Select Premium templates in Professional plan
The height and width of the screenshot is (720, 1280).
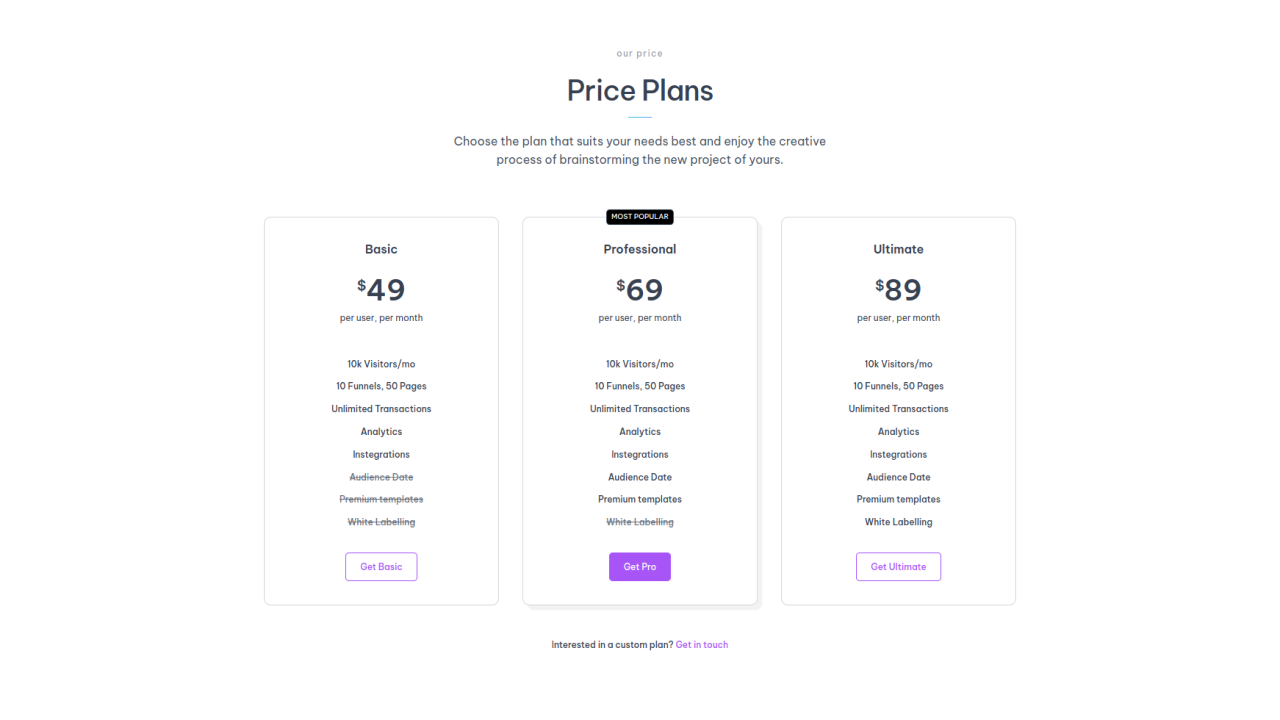639,498
